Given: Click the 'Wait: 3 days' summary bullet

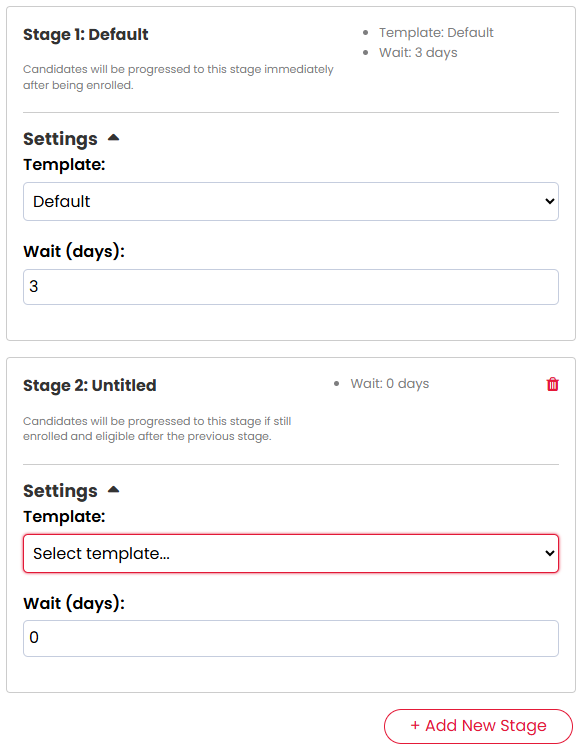Looking at the screenshot, I should pos(418,53).
